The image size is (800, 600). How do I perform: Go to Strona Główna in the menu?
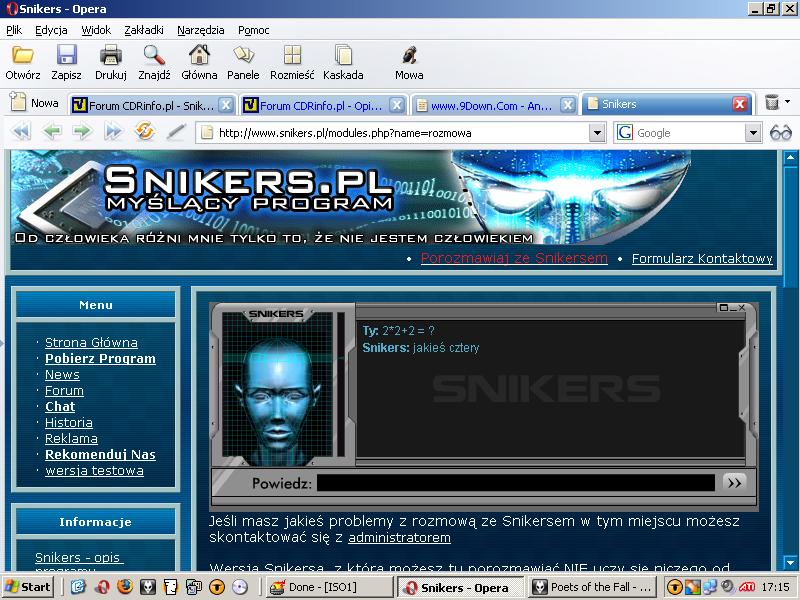pyautogui.click(x=91, y=343)
